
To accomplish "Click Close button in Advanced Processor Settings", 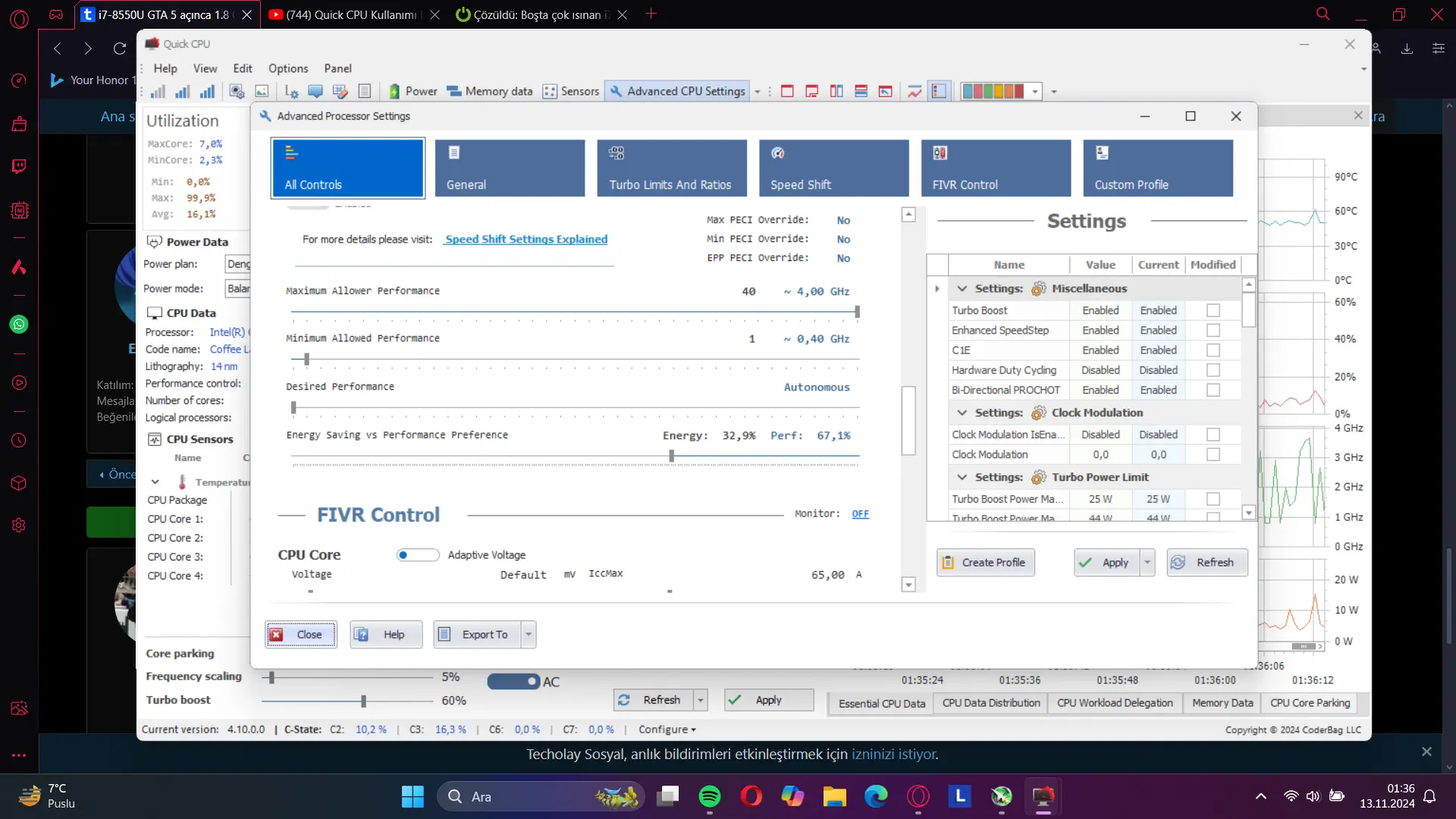I will pos(300,635).
